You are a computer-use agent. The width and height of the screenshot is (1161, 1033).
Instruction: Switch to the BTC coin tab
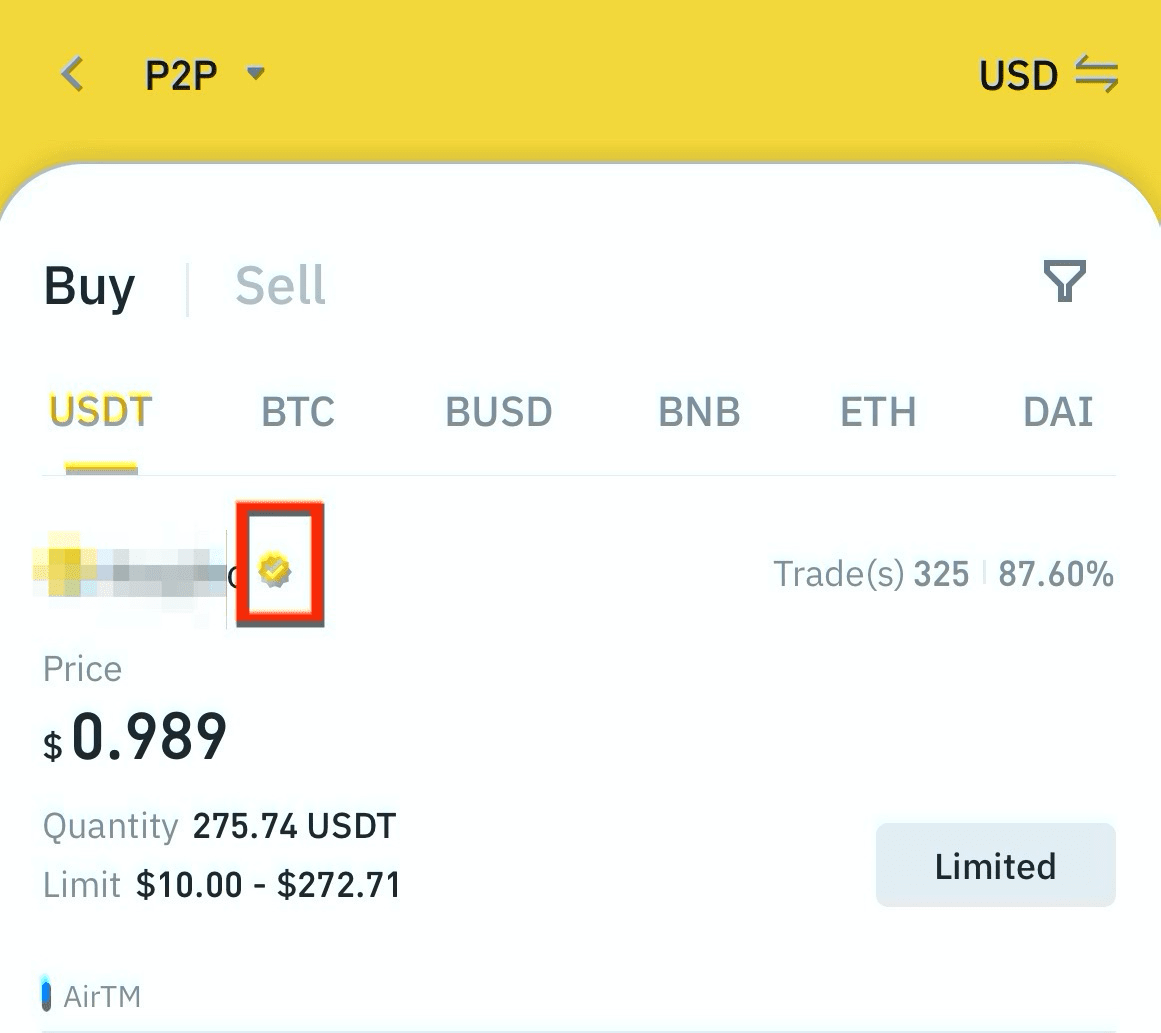(x=298, y=412)
